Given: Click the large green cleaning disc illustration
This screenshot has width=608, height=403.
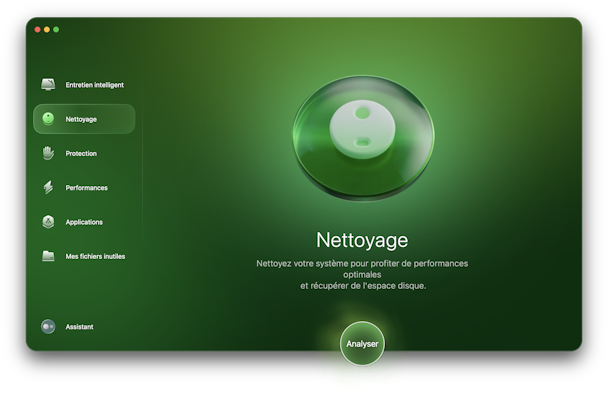Looking at the screenshot, I should (363, 138).
